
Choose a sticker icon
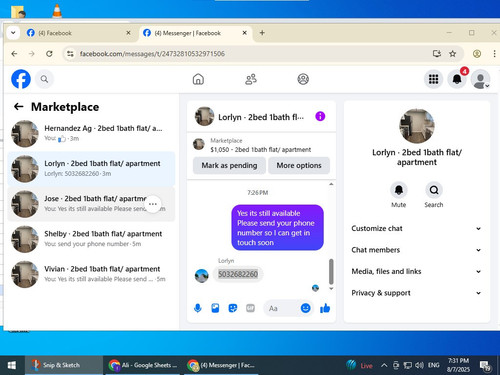click(x=233, y=308)
